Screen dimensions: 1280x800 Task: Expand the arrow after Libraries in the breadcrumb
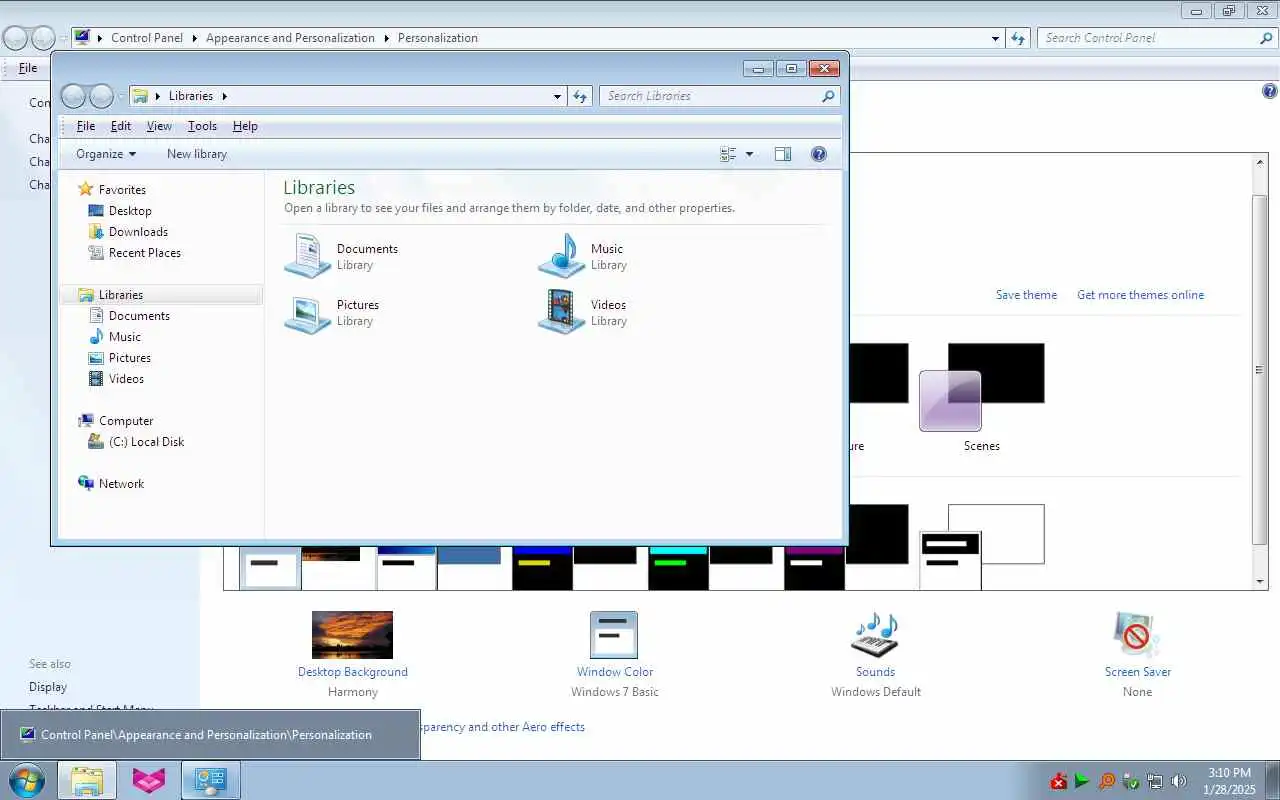(x=224, y=96)
